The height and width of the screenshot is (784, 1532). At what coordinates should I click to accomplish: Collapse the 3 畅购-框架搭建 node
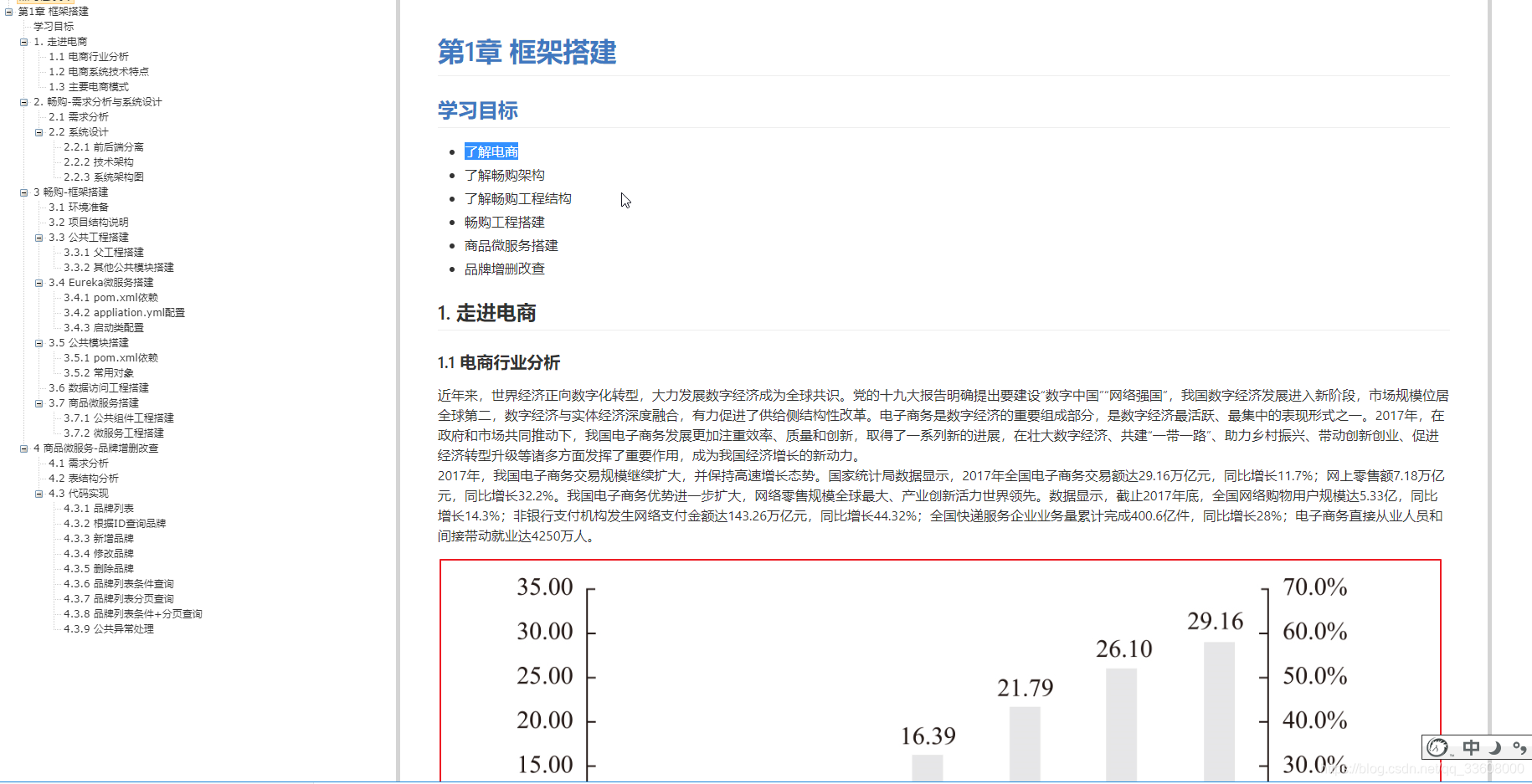[23, 192]
